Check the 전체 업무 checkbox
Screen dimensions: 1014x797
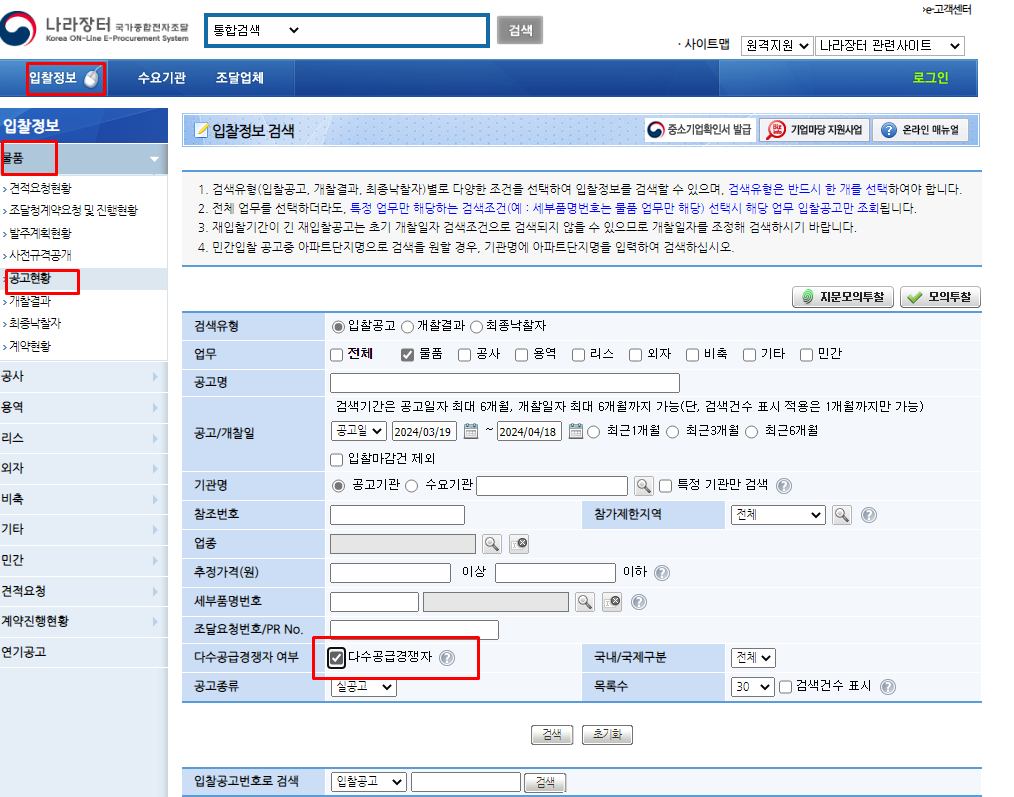[336, 355]
